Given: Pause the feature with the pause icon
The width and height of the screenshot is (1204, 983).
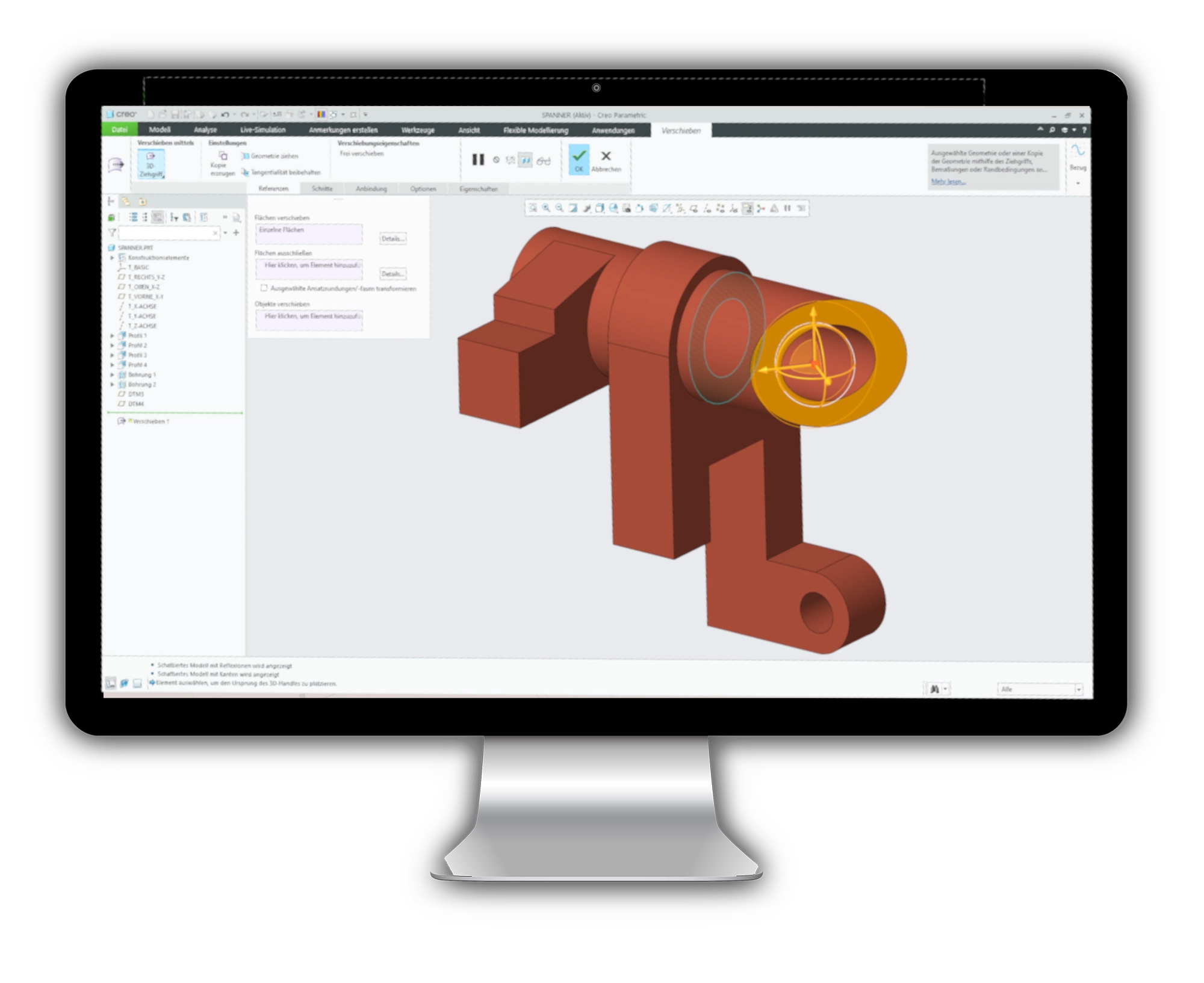Looking at the screenshot, I should [478, 160].
